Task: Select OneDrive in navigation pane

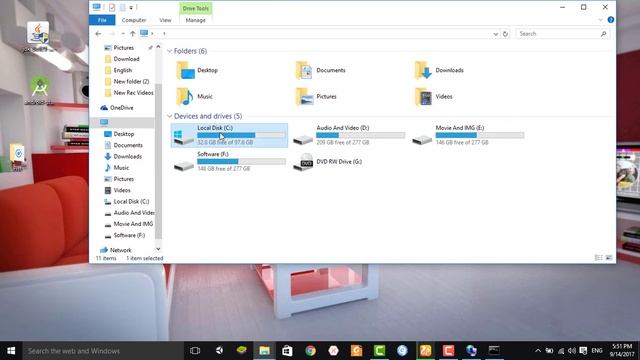Action: coord(122,108)
